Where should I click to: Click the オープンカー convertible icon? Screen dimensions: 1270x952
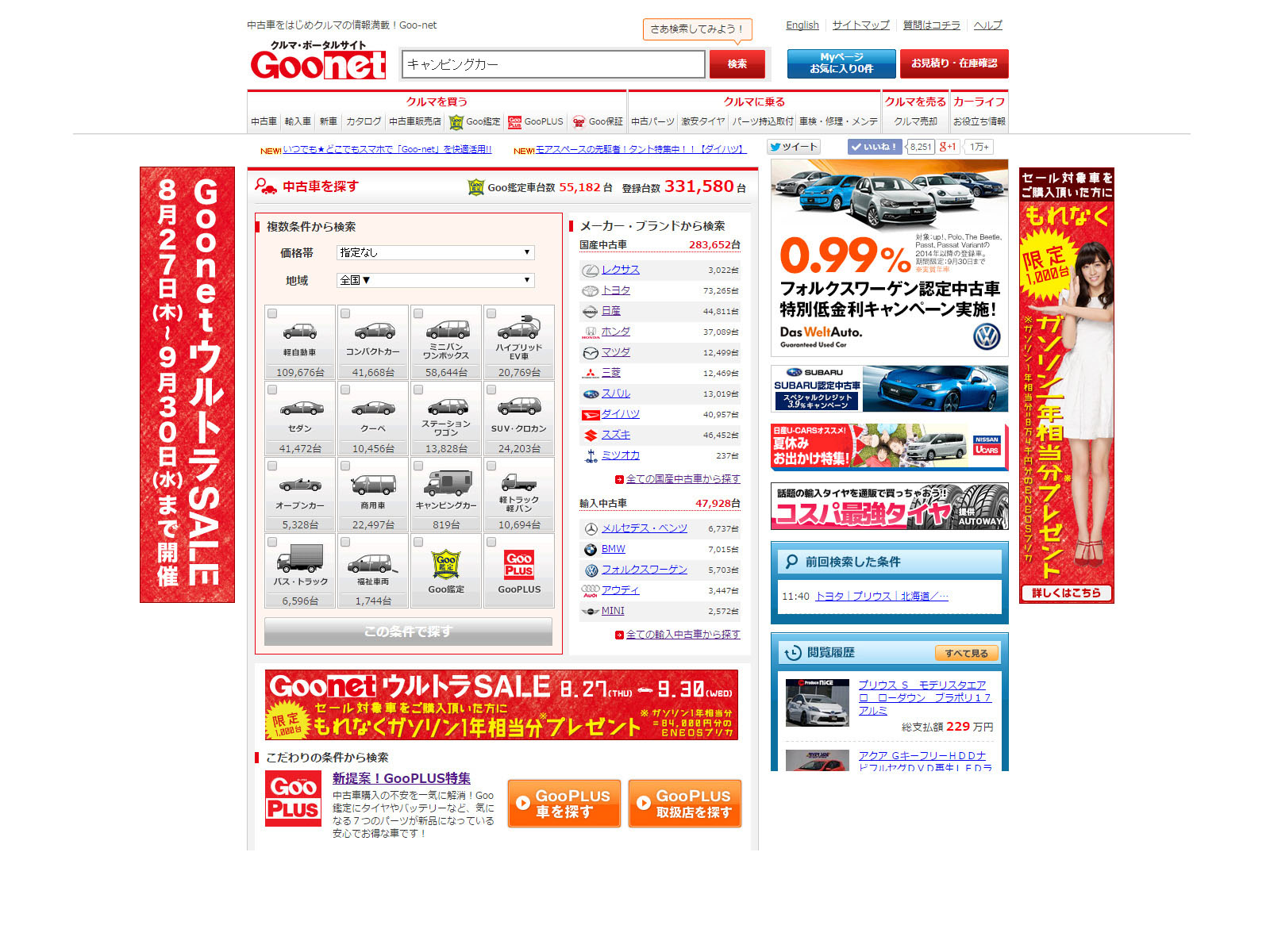coord(300,484)
